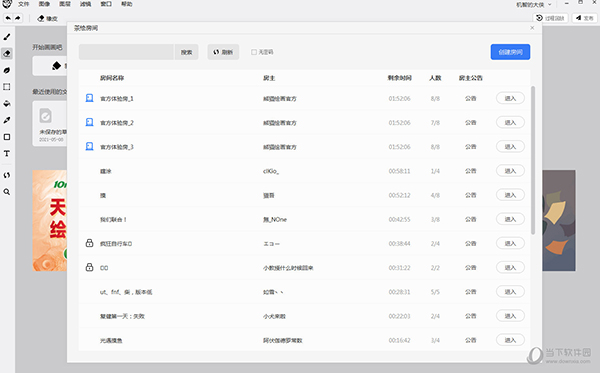600x373 pixels.
Task: Click the room search input field
Action: tap(127, 52)
